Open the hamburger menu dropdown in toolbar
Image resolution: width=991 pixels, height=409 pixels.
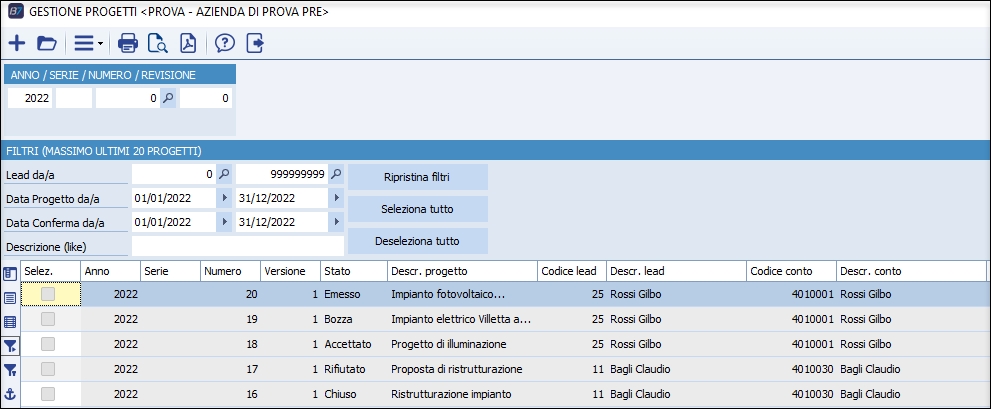pos(88,43)
